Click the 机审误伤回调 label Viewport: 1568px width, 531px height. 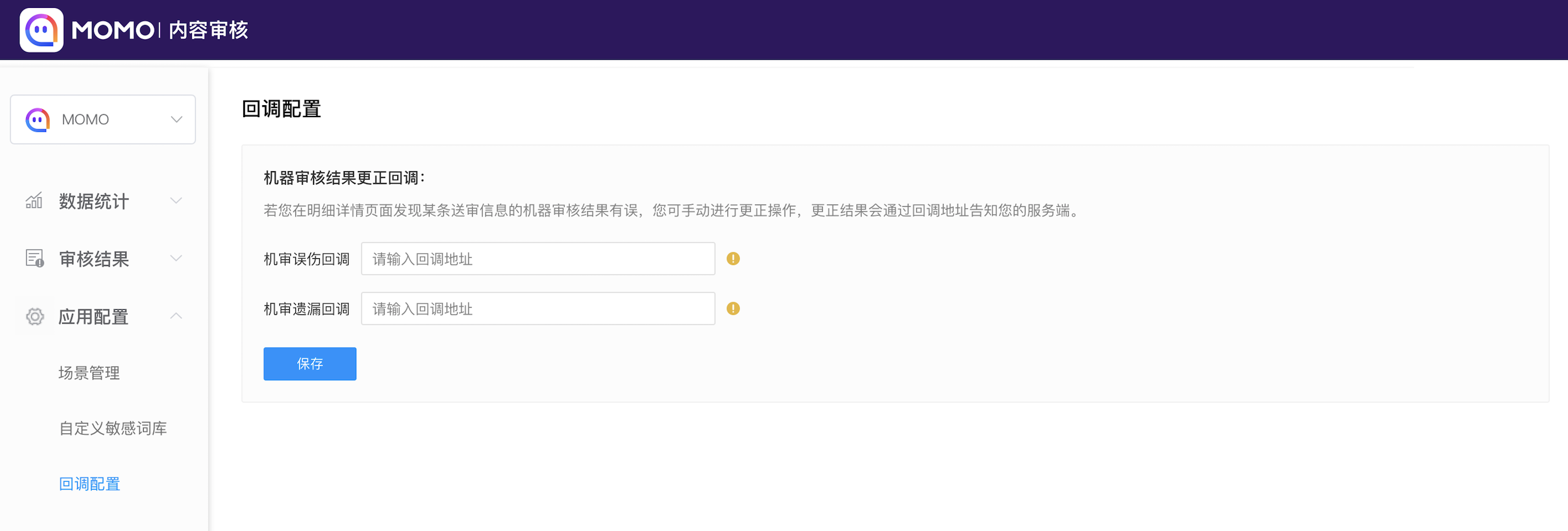click(306, 259)
